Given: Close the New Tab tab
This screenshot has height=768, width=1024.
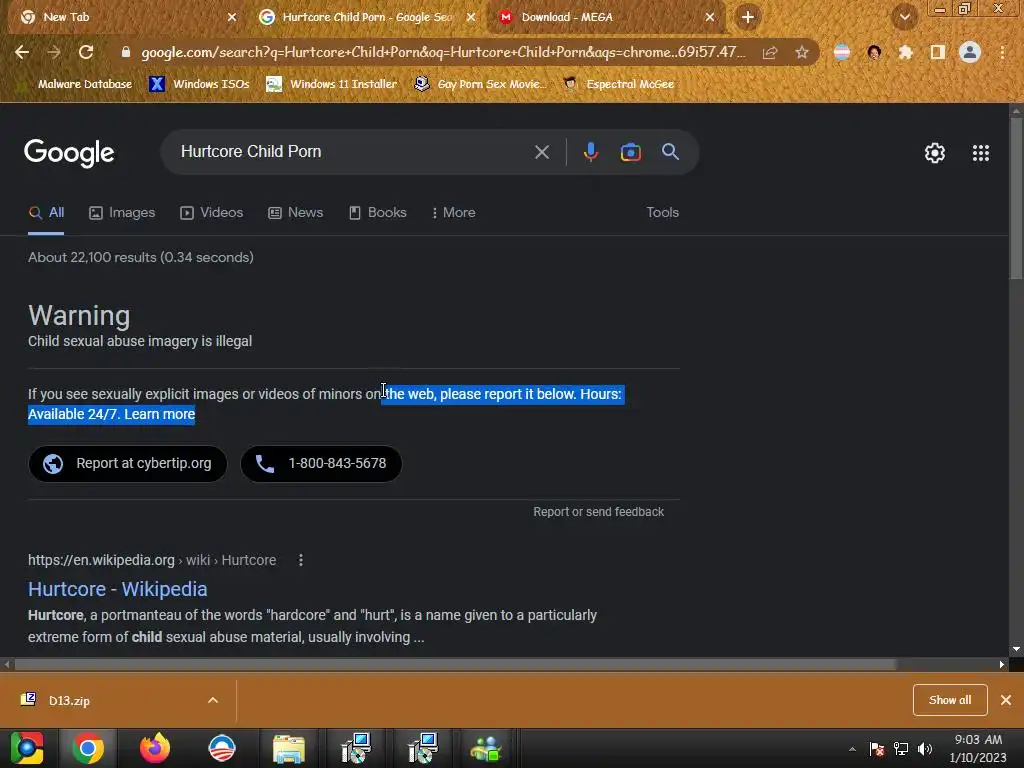Looking at the screenshot, I should click(x=232, y=17).
